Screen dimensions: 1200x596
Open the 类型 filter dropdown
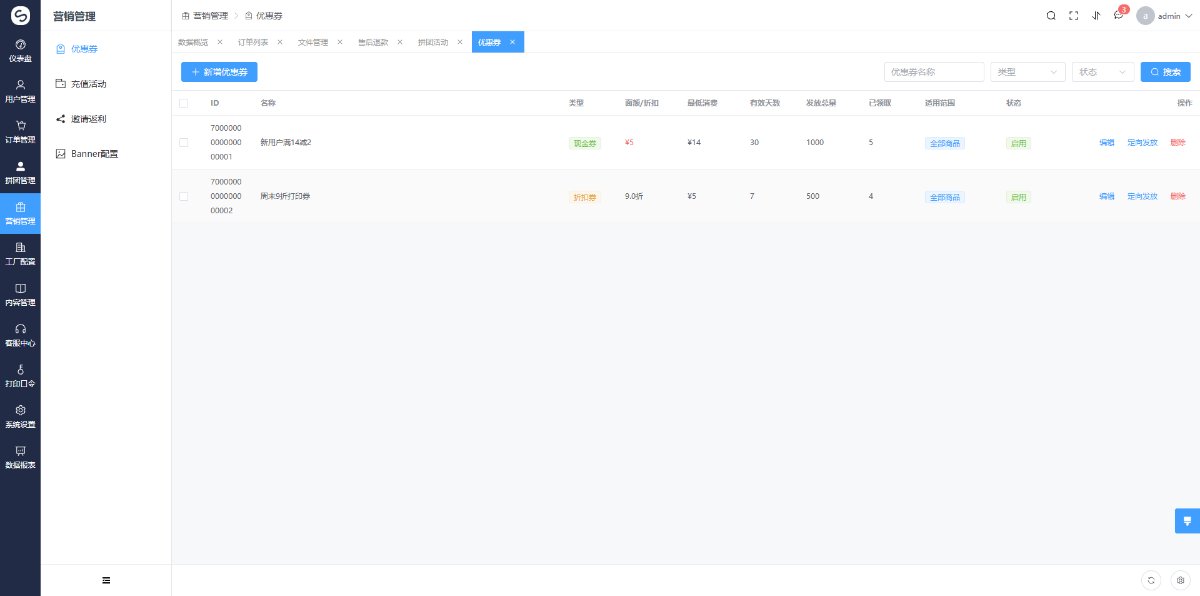[1028, 72]
